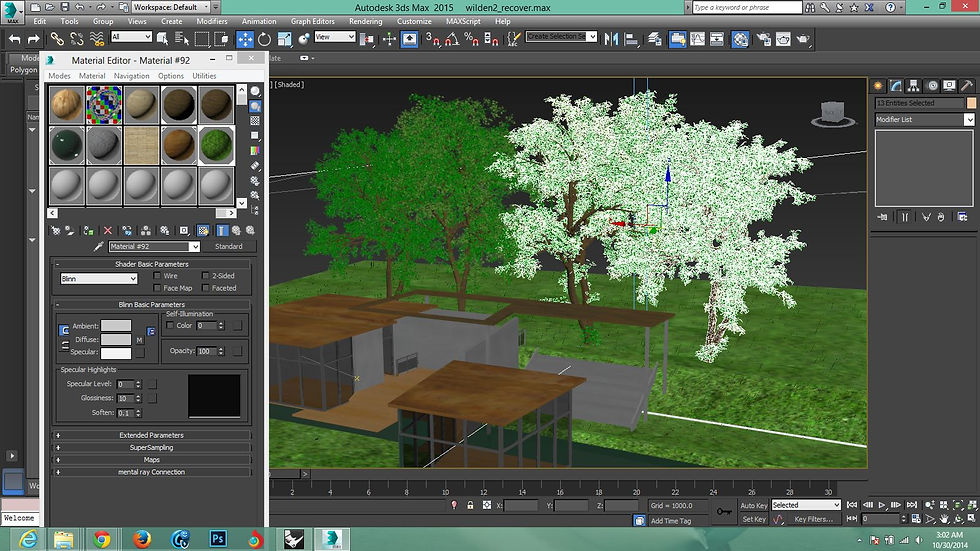
Task: Pick material from object with eyedropper
Action: (98, 246)
